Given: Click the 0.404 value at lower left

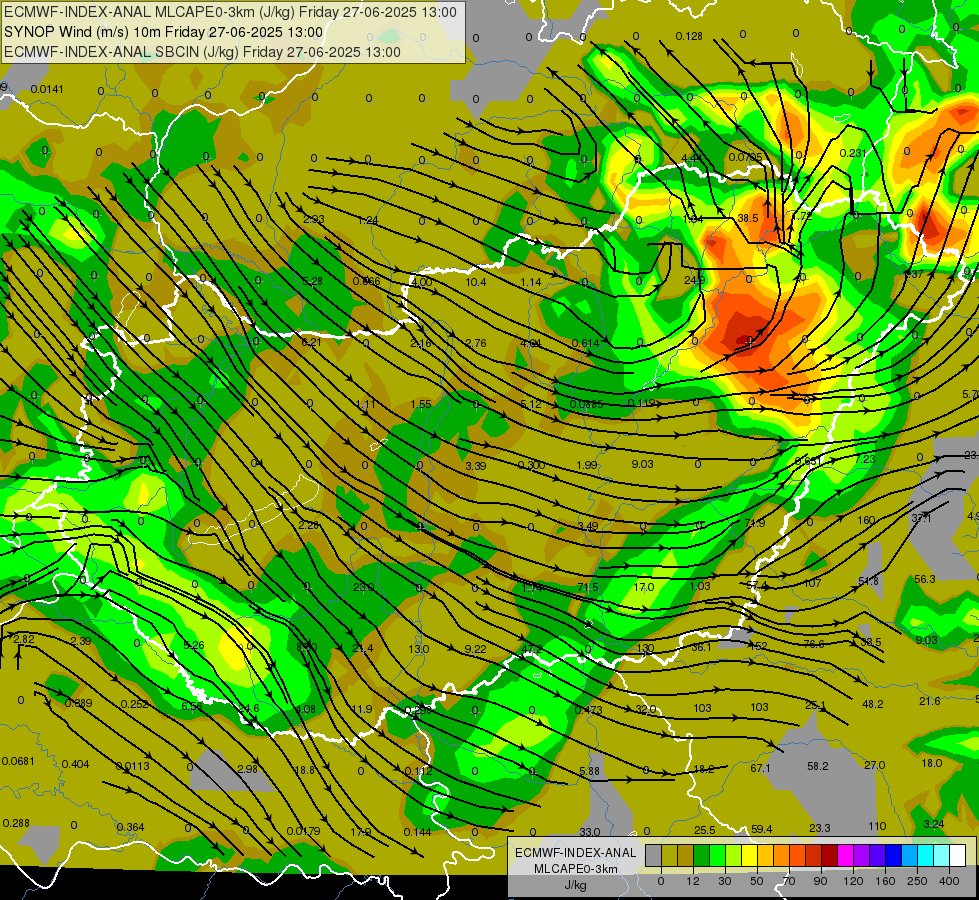Looking at the screenshot, I should pyautogui.click(x=76, y=764).
